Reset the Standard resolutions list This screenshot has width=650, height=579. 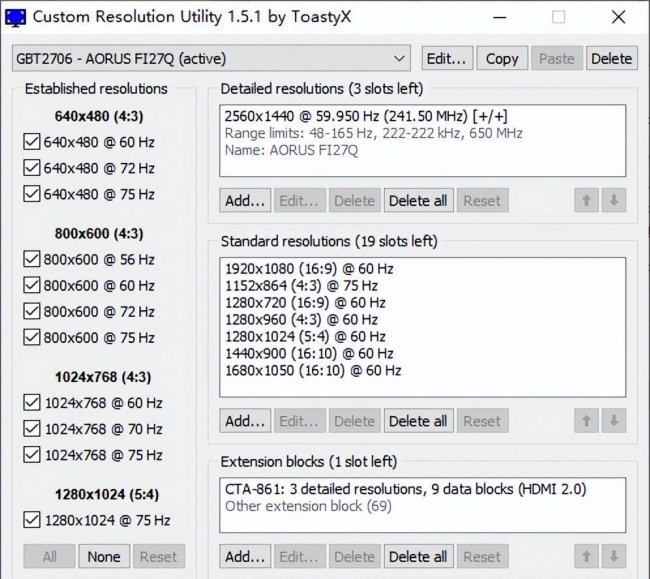[483, 421]
